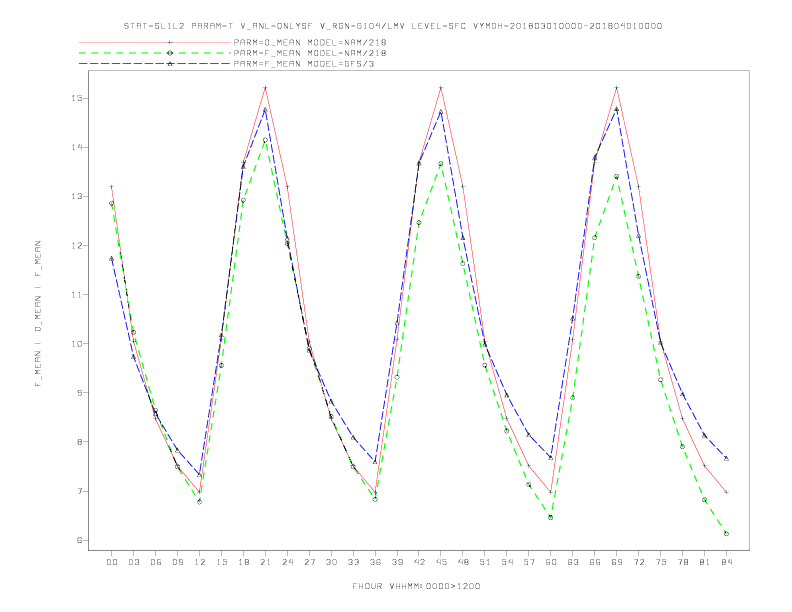The width and height of the screenshot is (792, 612).
Task: Click x-axis tick label 75
Action: (x=661, y=562)
